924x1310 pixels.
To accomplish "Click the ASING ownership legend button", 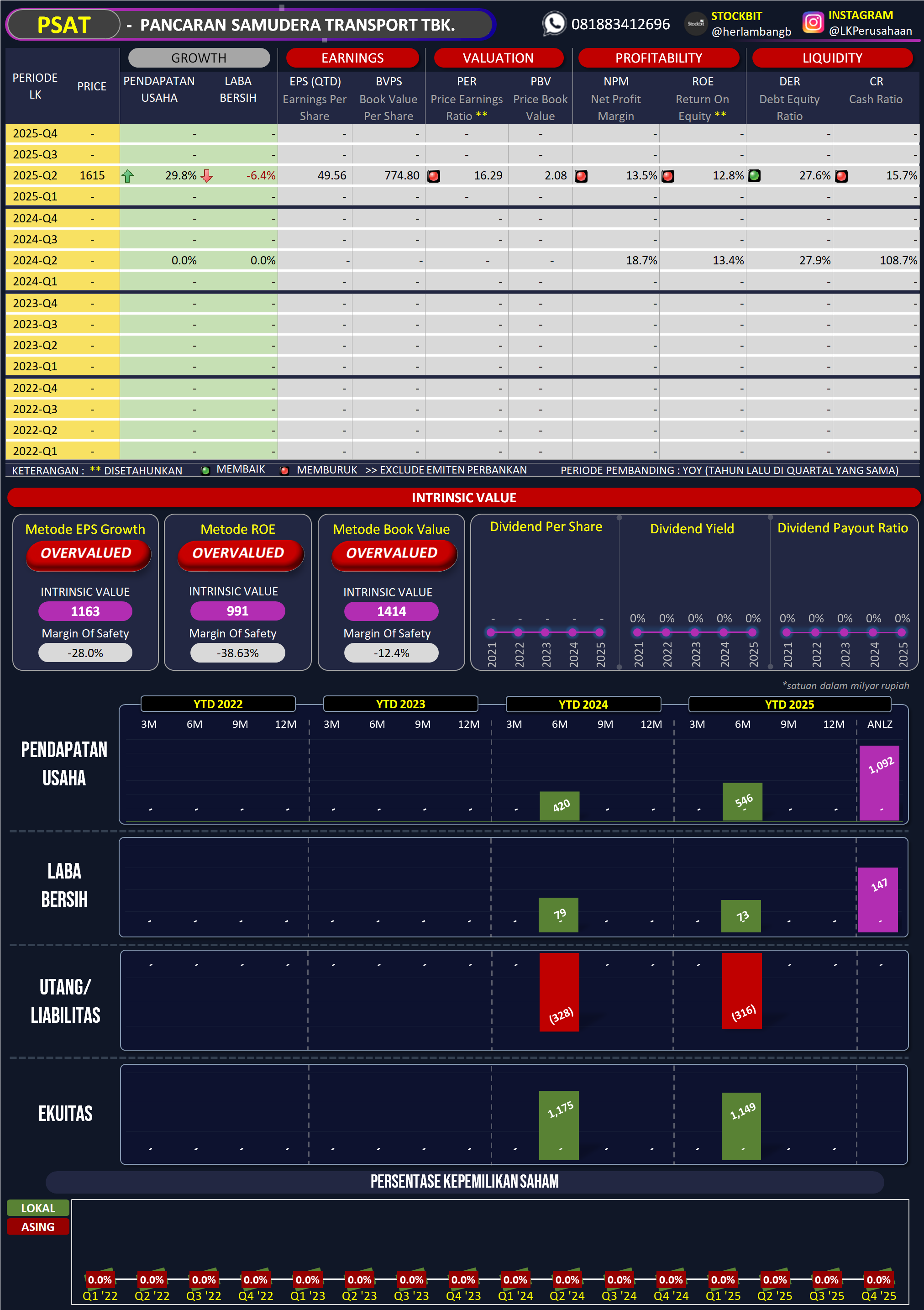I will 38,1227.
